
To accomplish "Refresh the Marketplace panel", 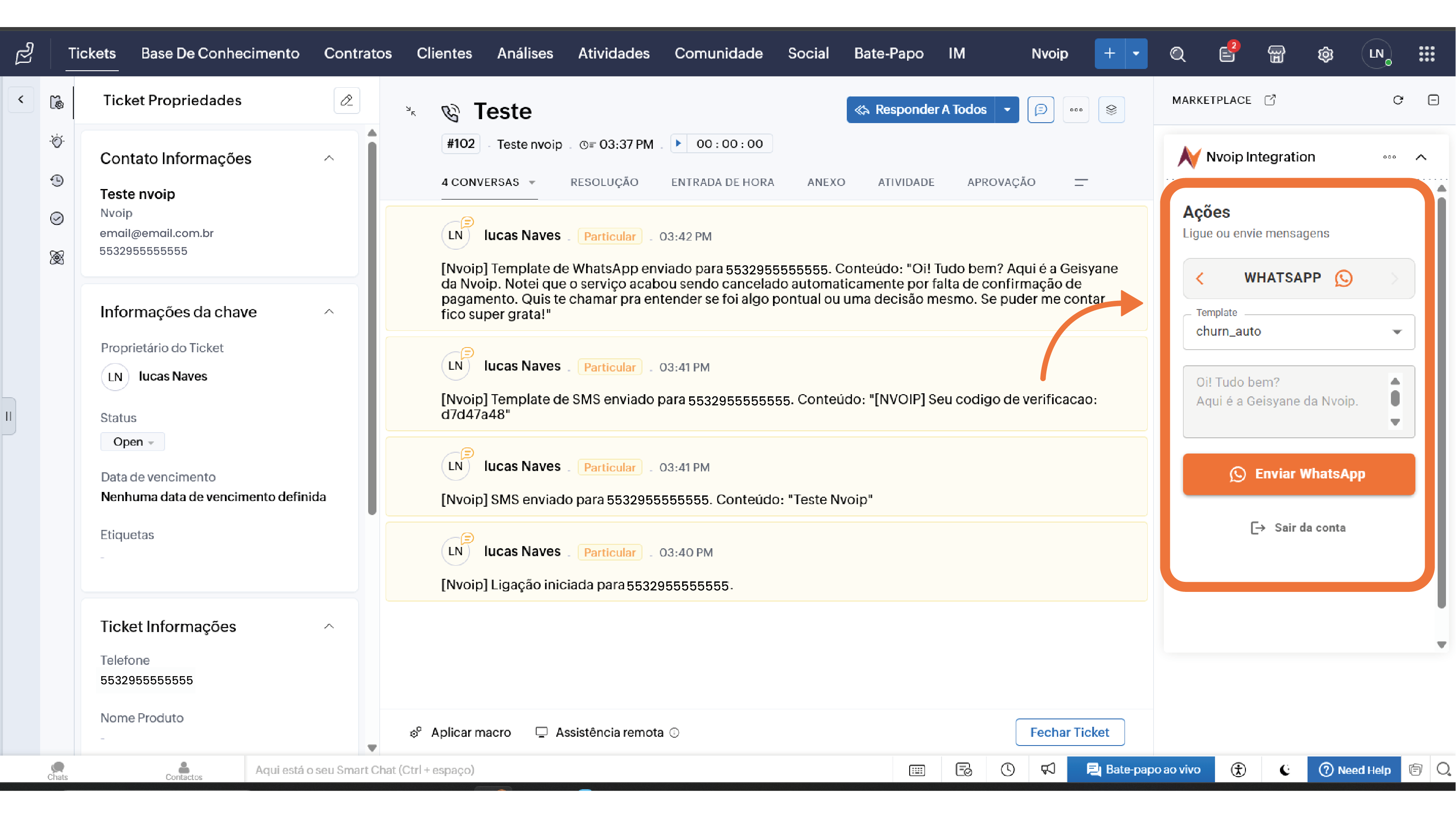I will (1398, 100).
